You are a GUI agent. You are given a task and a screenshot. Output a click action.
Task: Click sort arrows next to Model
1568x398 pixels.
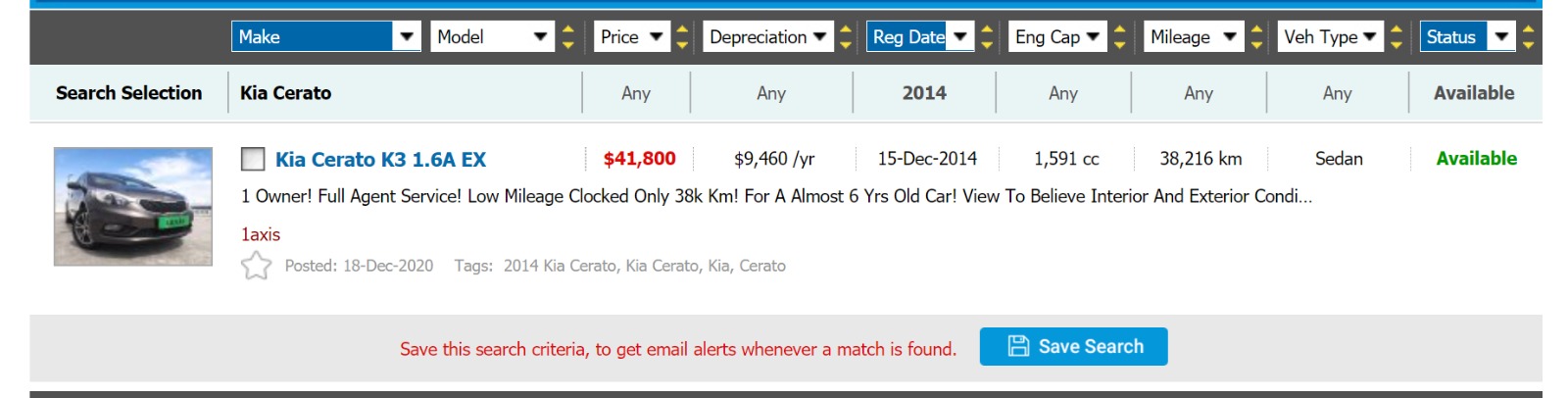click(x=568, y=37)
